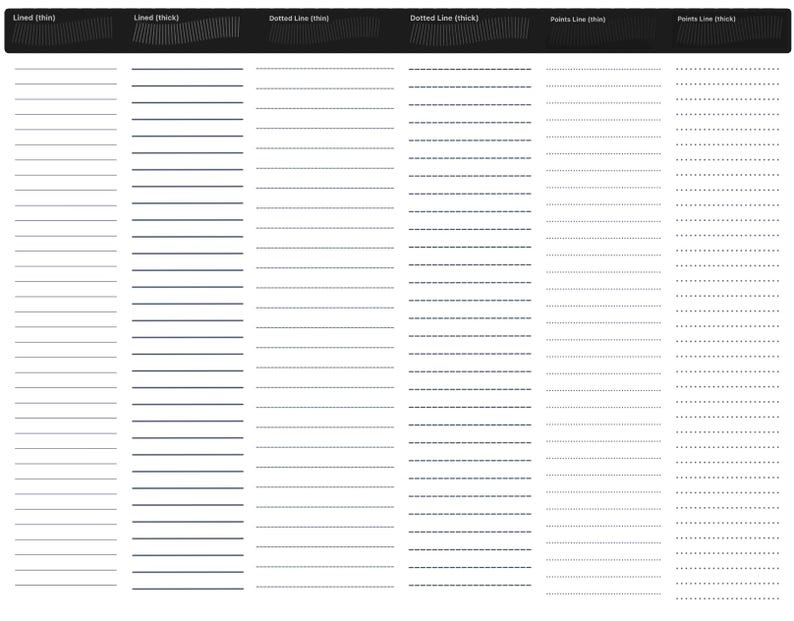Image resolution: width=794 pixels, height=621 pixels.
Task: Choose the Points Line (thin) header label
Action: (x=578, y=19)
